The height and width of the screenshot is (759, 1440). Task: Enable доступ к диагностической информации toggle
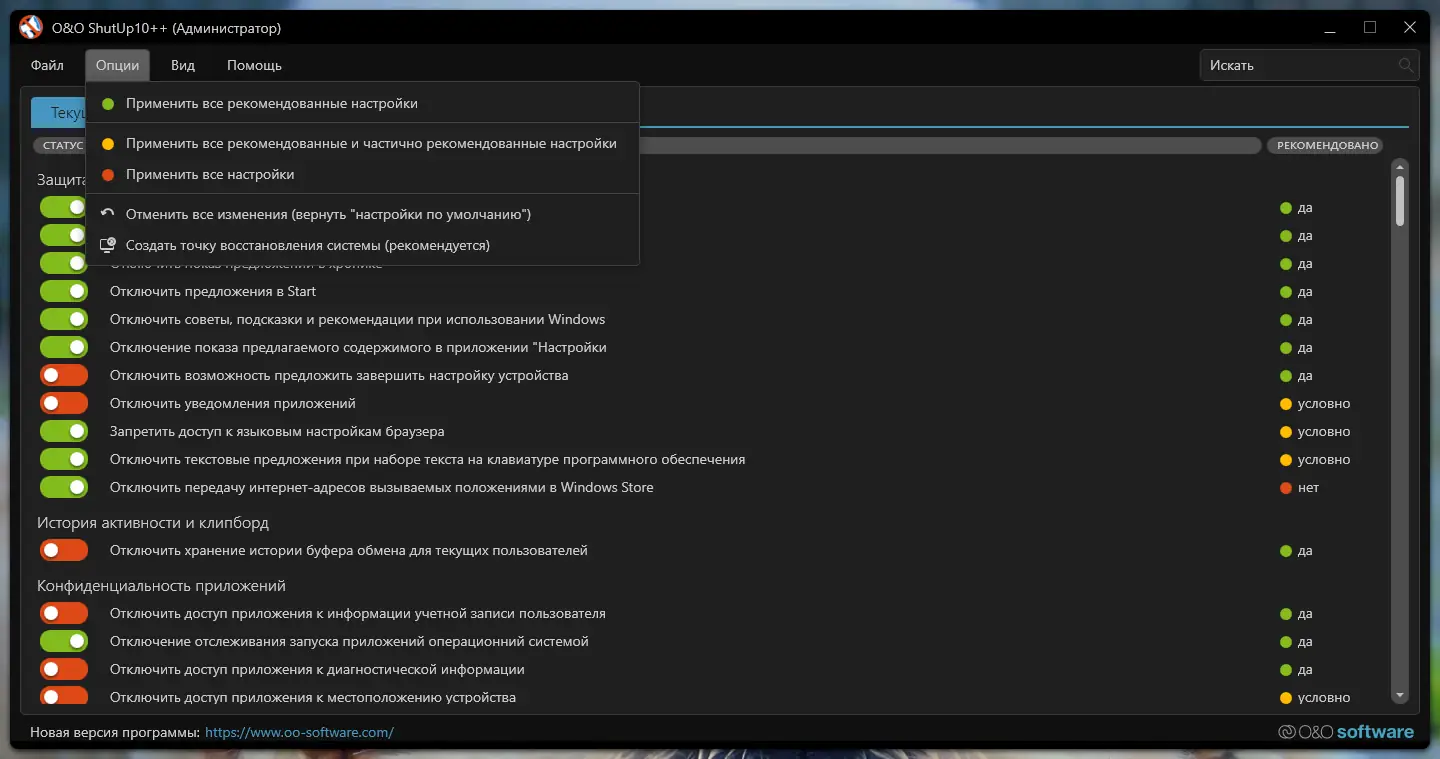pyautogui.click(x=64, y=670)
